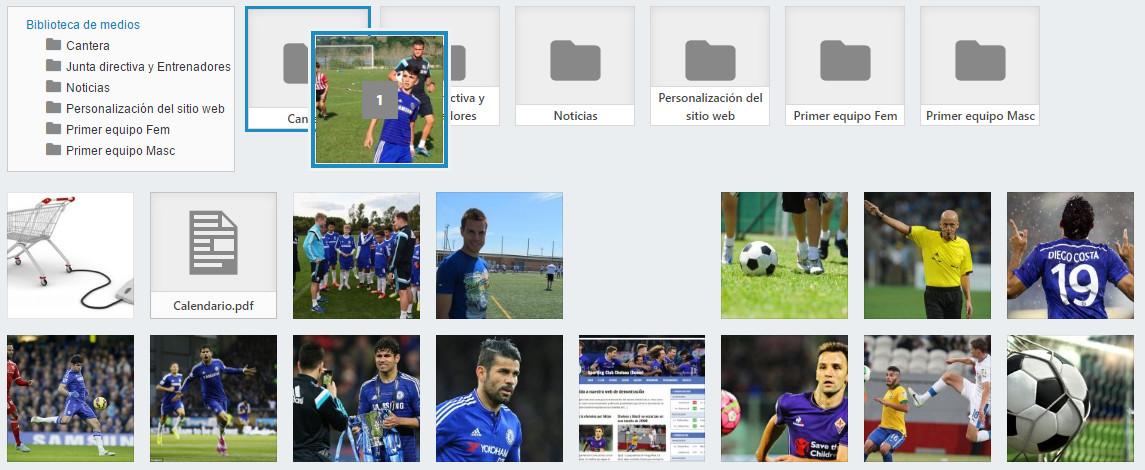Open the Biblioteca de medios root link
Image resolution: width=1145 pixels, height=470 pixels.
coord(83,25)
